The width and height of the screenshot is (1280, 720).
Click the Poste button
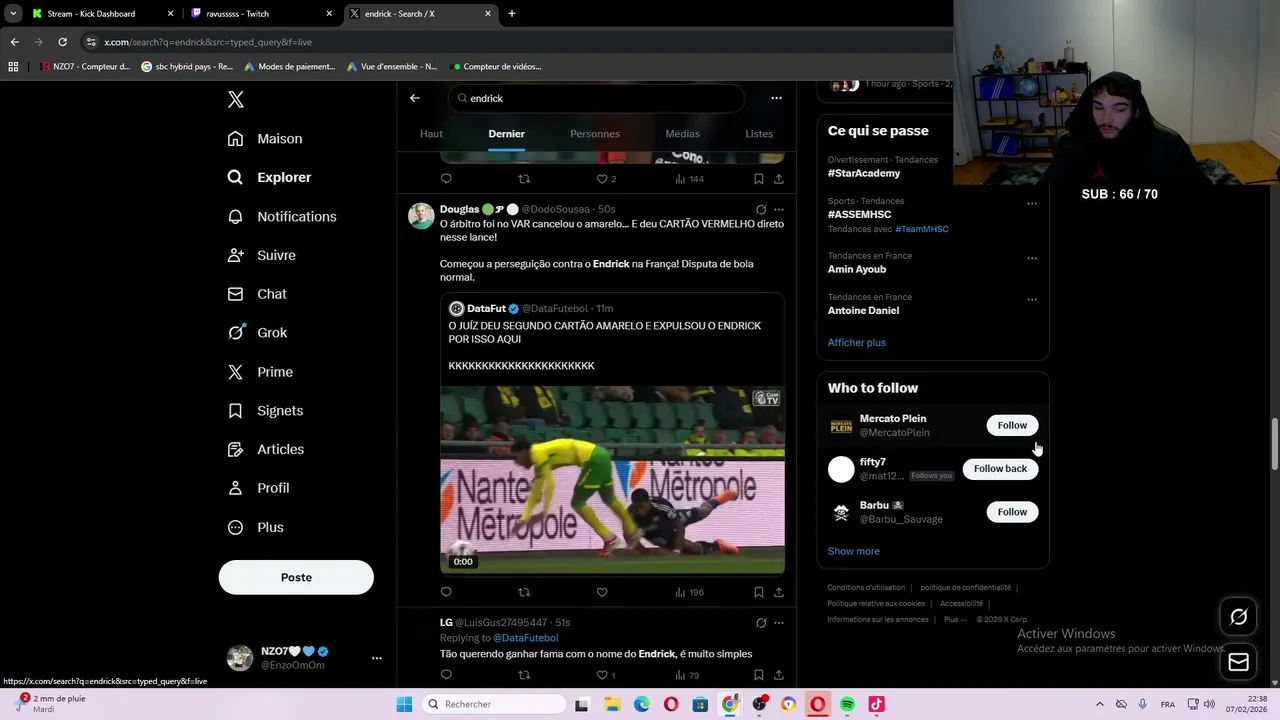296,577
